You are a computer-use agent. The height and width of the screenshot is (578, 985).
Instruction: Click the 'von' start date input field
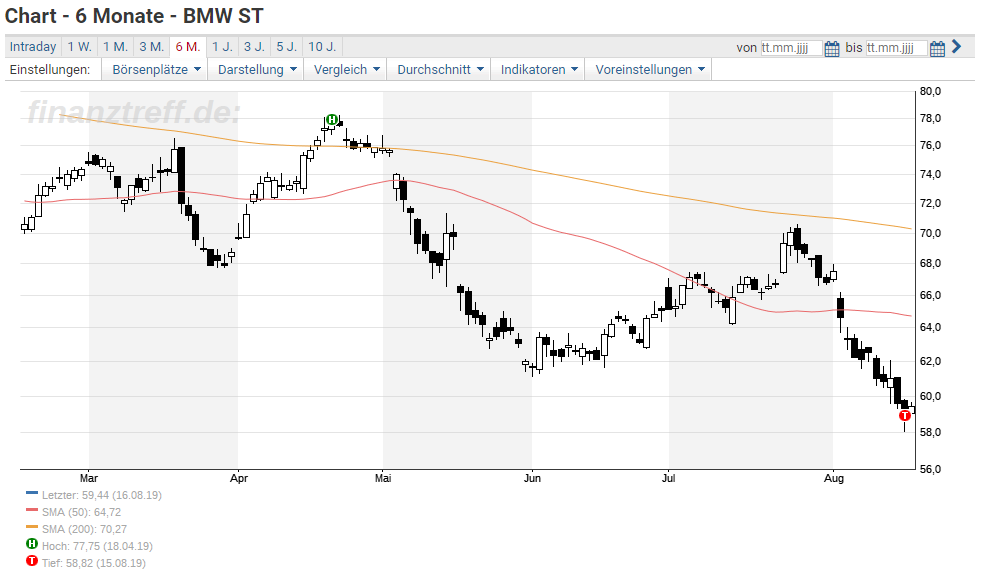(x=792, y=48)
